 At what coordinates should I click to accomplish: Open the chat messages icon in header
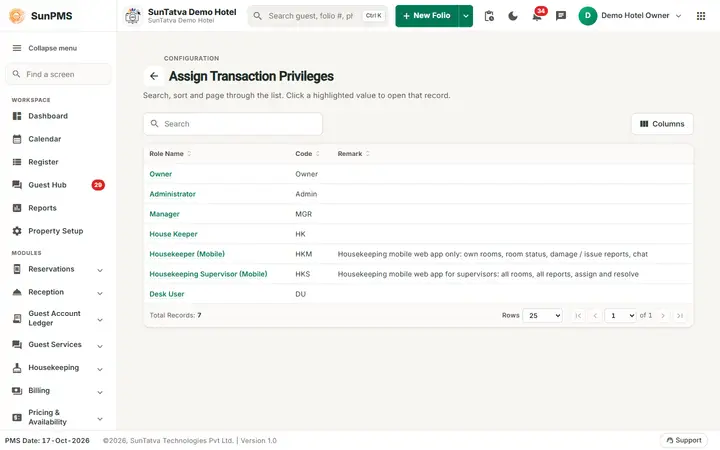(x=561, y=16)
